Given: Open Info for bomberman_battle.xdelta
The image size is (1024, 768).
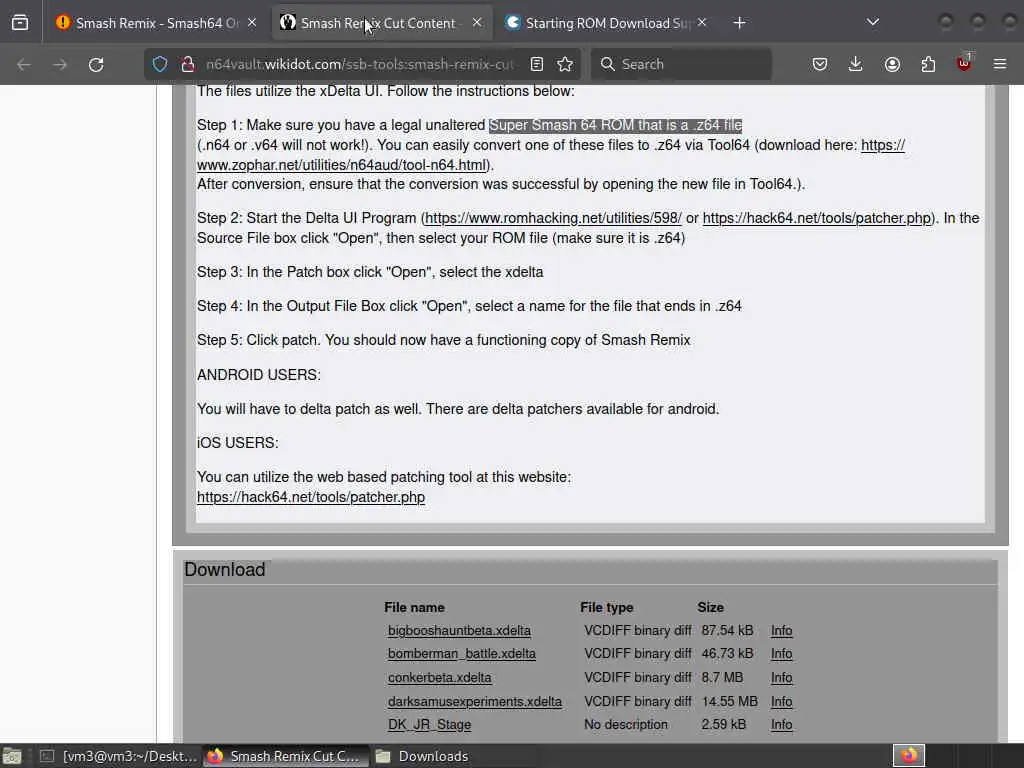Looking at the screenshot, I should [781, 654].
